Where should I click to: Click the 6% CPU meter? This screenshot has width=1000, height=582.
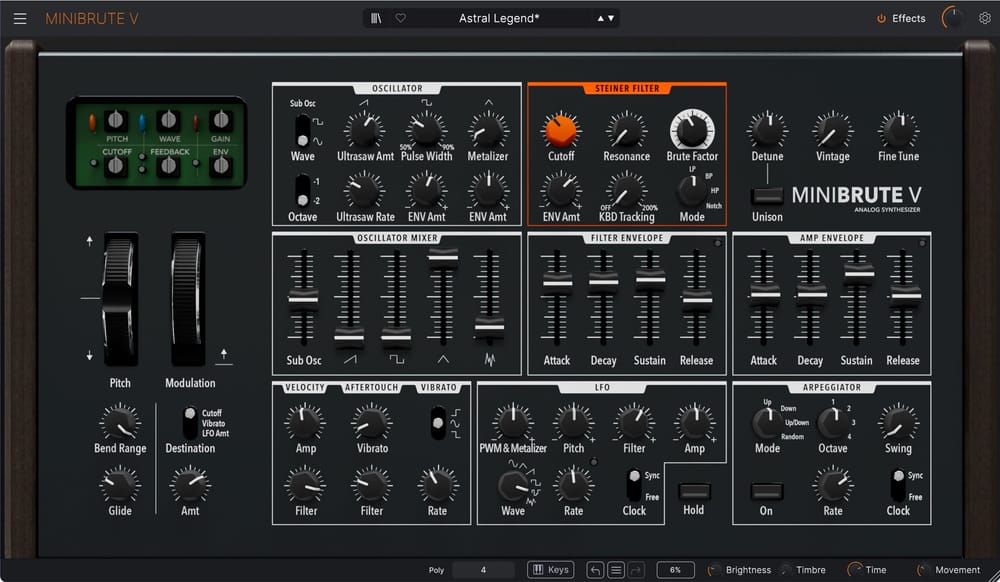tap(675, 570)
